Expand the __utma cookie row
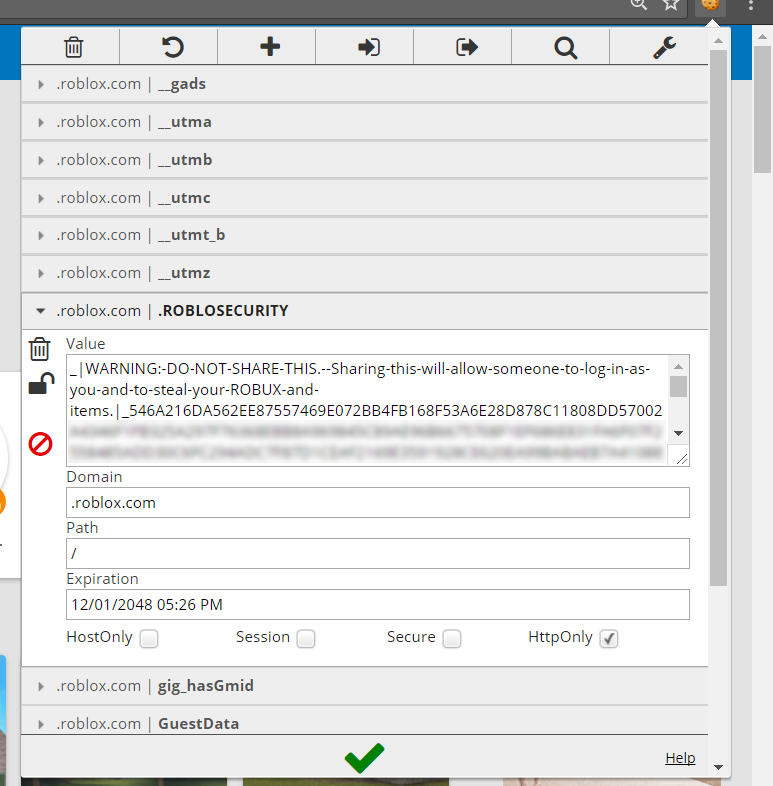Viewport: 773px width, 786px height. [x=364, y=122]
